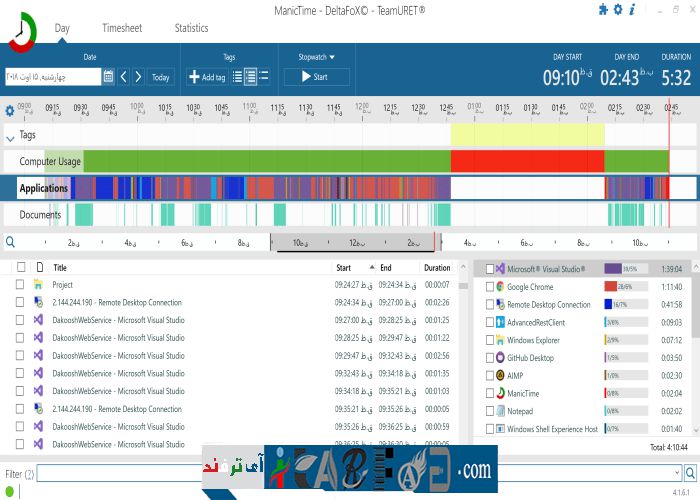The width and height of the screenshot is (700, 500).
Task: Switch to the Timesheet tab
Action: pos(122,29)
